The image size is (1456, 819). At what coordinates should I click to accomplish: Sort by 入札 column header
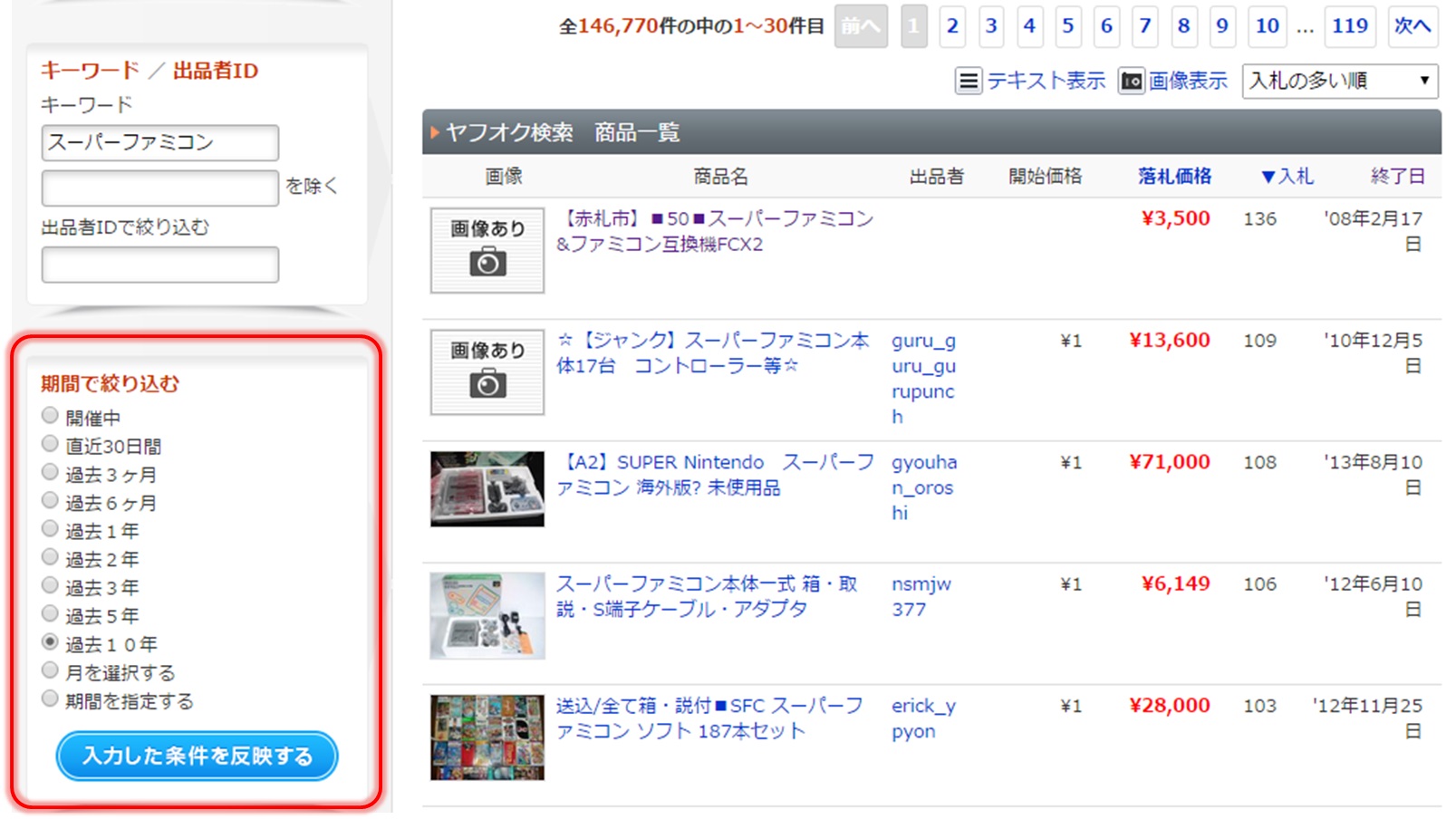[1287, 177]
